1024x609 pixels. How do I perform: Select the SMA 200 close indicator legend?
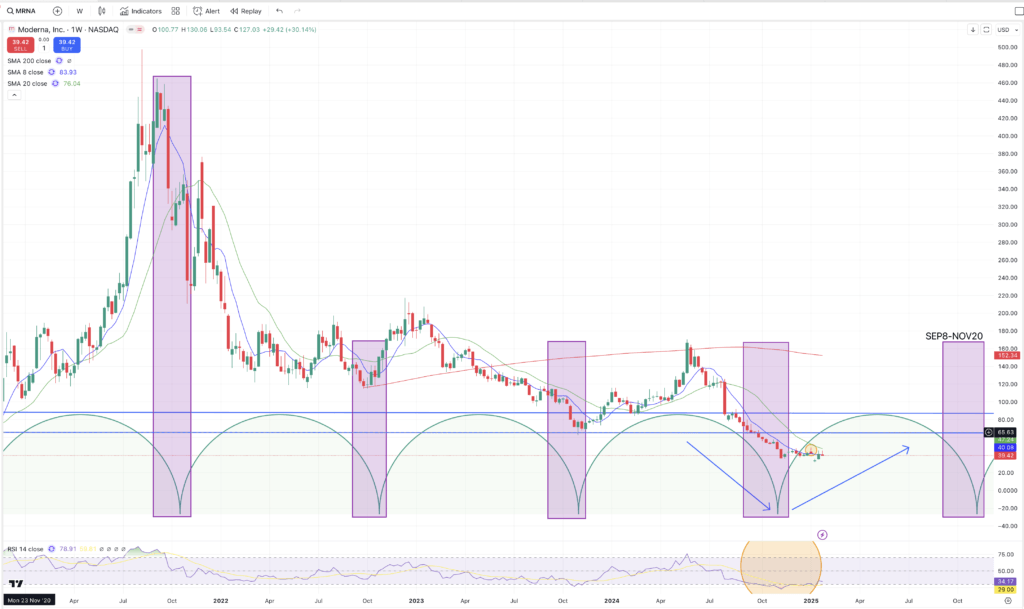tap(29, 61)
